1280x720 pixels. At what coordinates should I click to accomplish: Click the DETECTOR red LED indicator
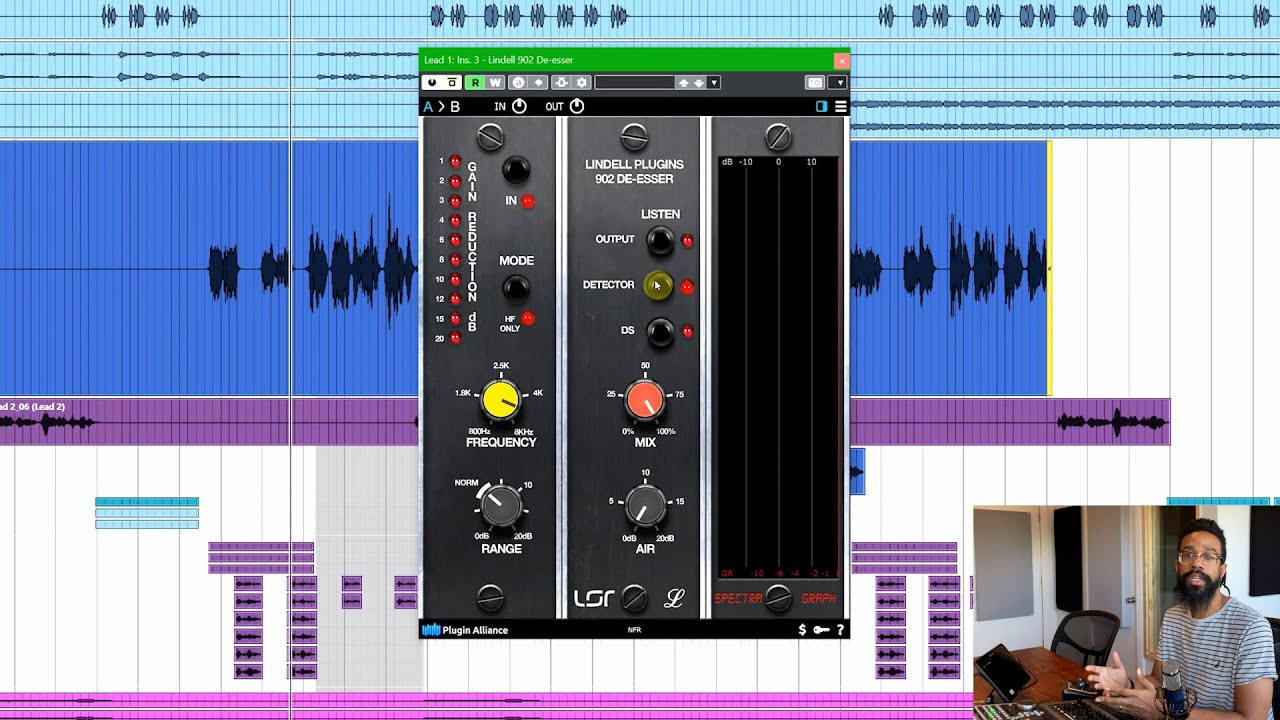(x=687, y=287)
